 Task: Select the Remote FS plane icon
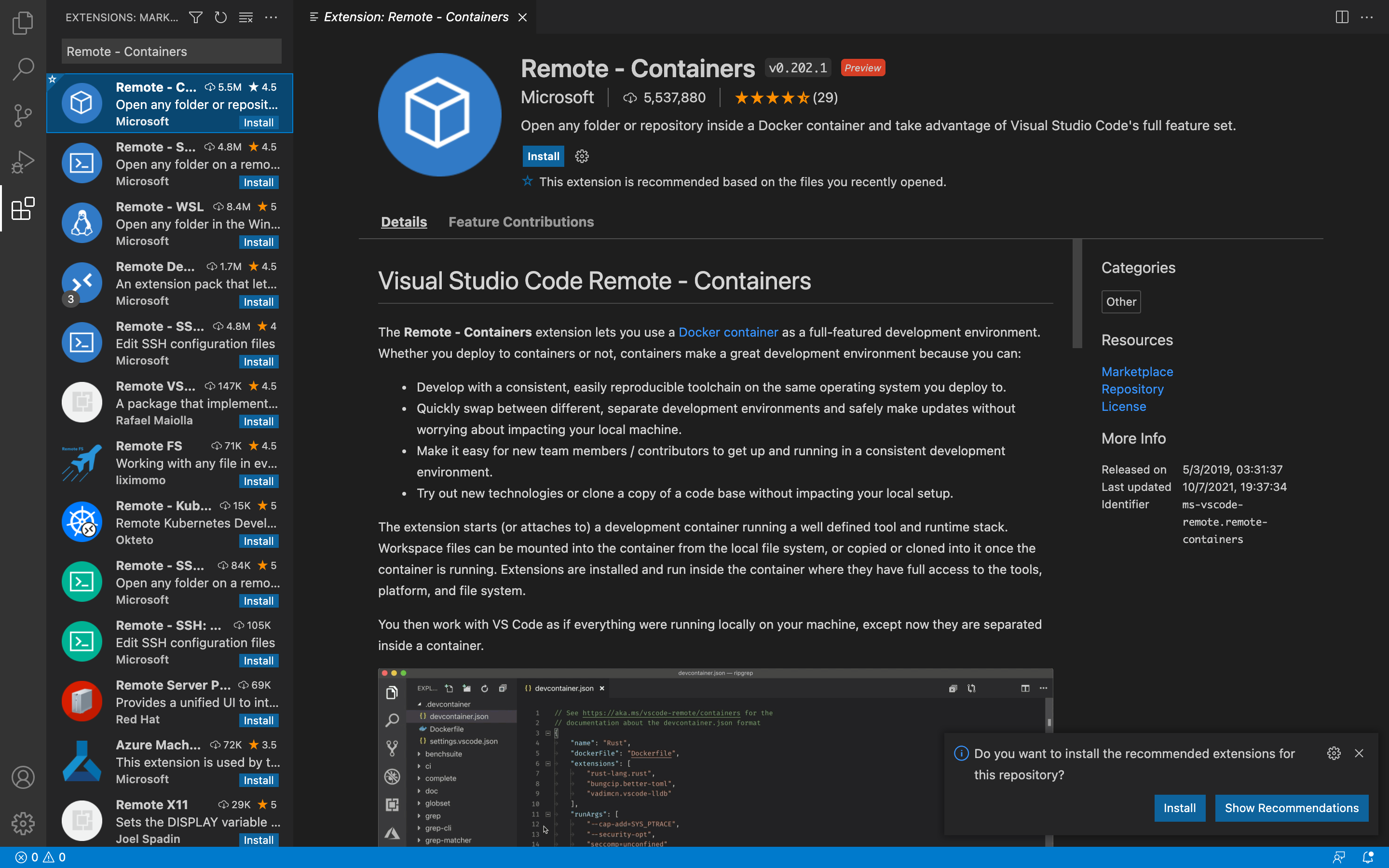82,462
